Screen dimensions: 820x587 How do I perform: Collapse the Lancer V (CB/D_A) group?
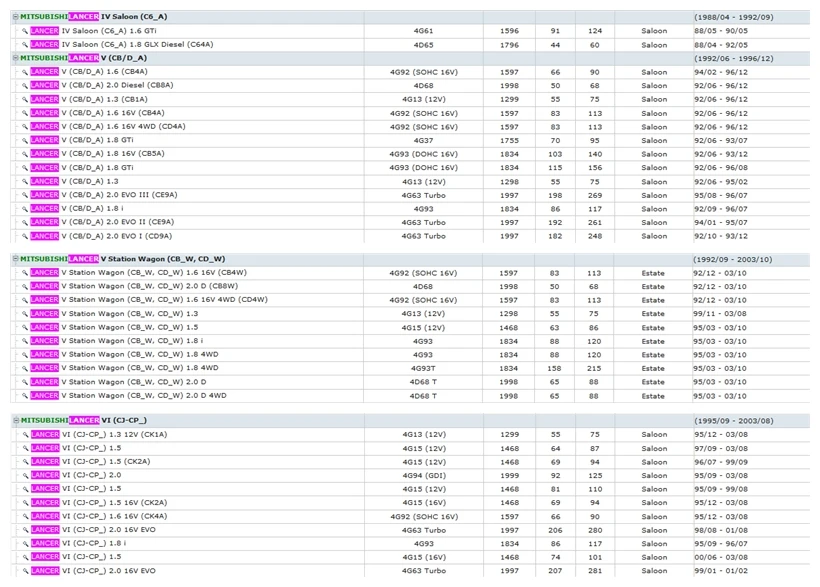pos(16,58)
